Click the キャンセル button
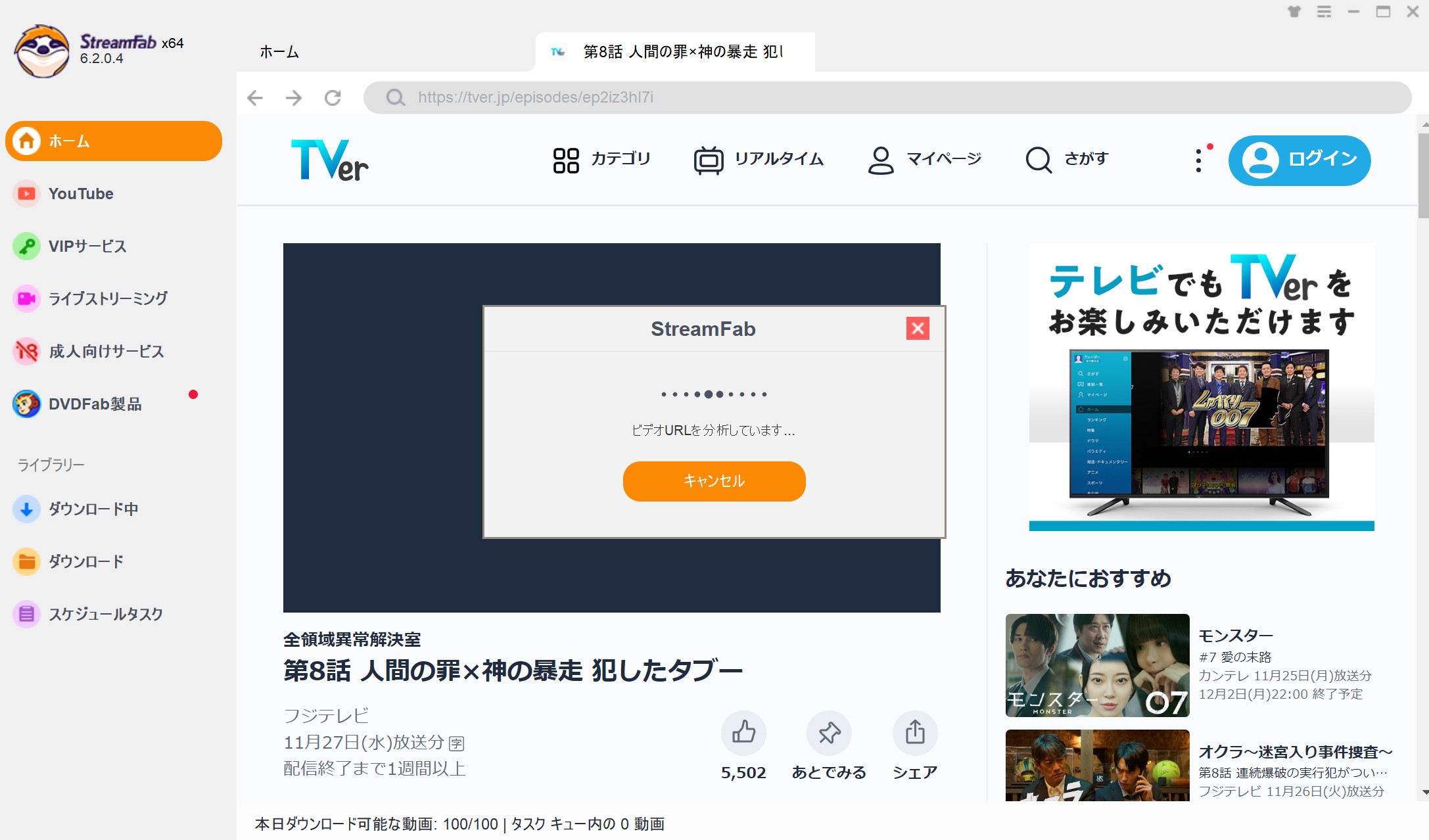This screenshot has width=1429, height=840. (x=714, y=481)
